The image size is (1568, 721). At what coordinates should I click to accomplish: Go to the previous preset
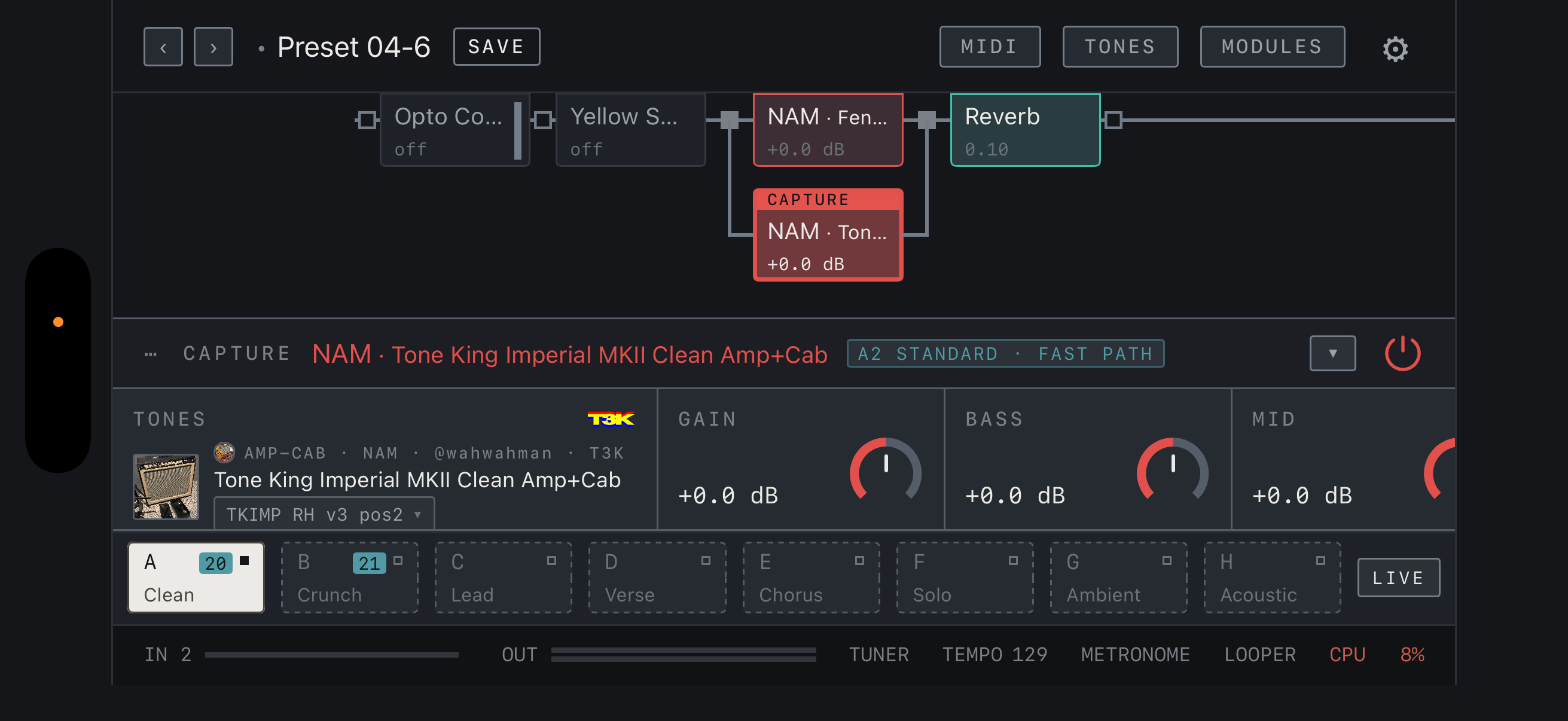[163, 47]
